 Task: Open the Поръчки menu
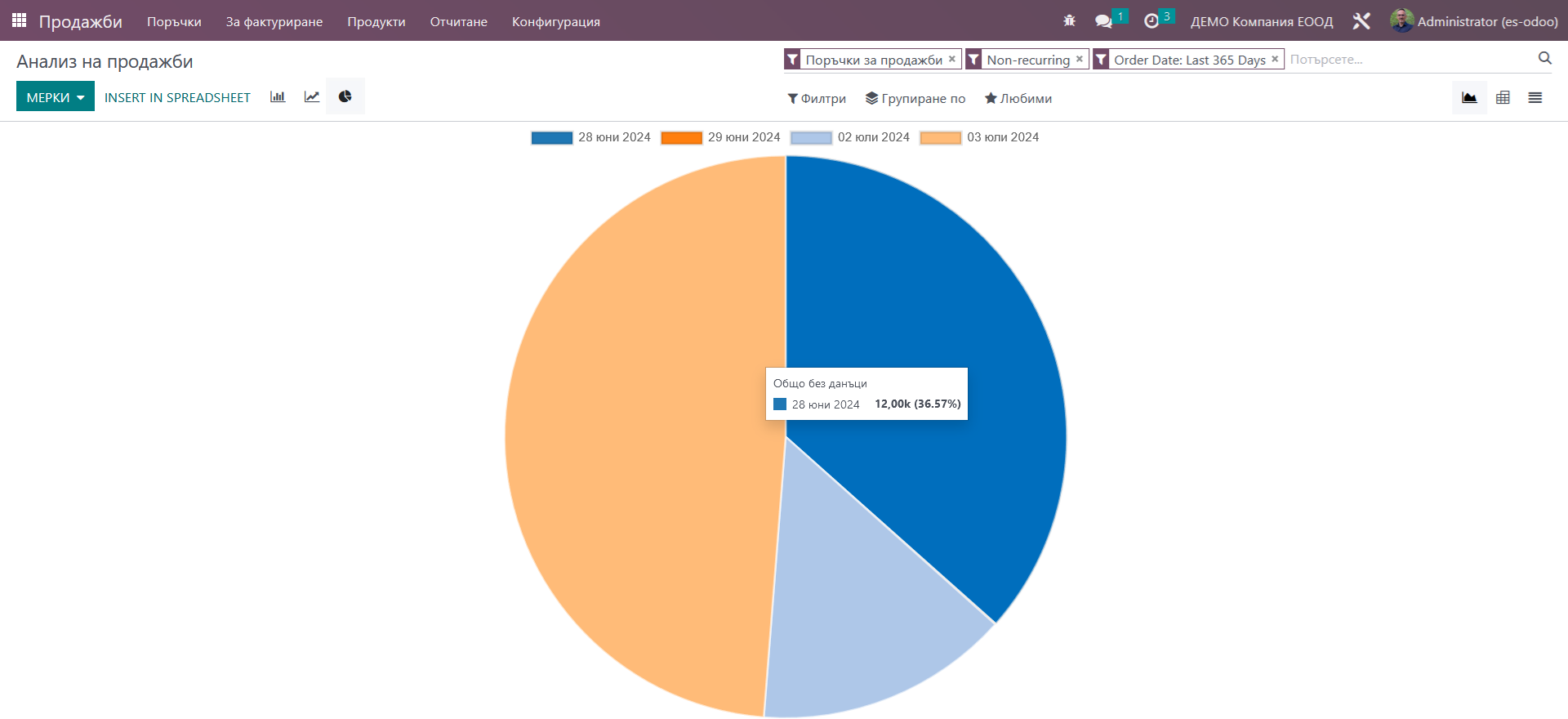point(174,21)
